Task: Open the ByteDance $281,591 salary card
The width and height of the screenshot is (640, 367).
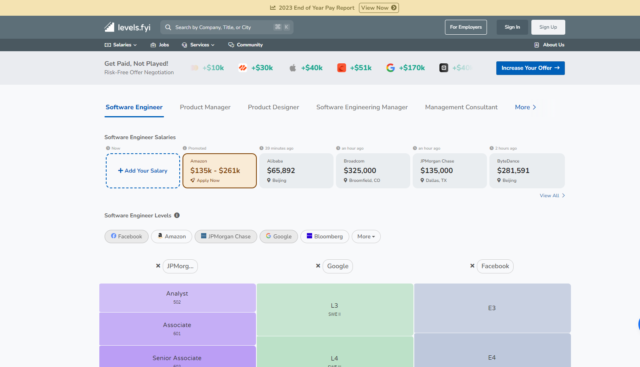Action: point(527,171)
